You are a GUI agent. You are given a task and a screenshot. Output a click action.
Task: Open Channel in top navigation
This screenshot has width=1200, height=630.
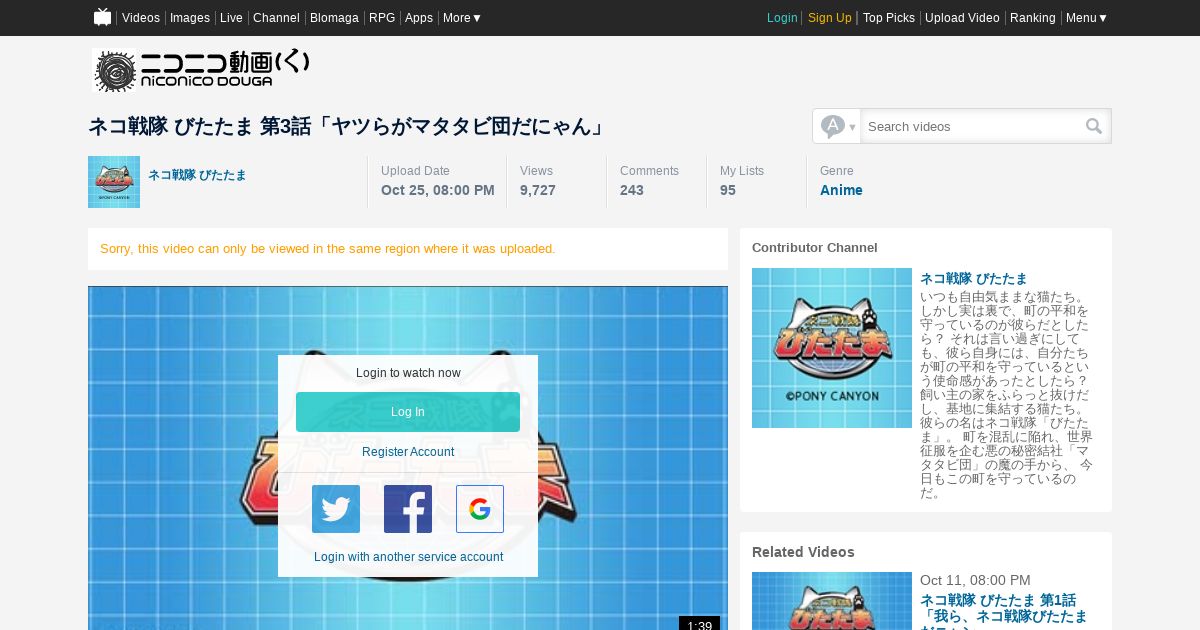(x=276, y=17)
